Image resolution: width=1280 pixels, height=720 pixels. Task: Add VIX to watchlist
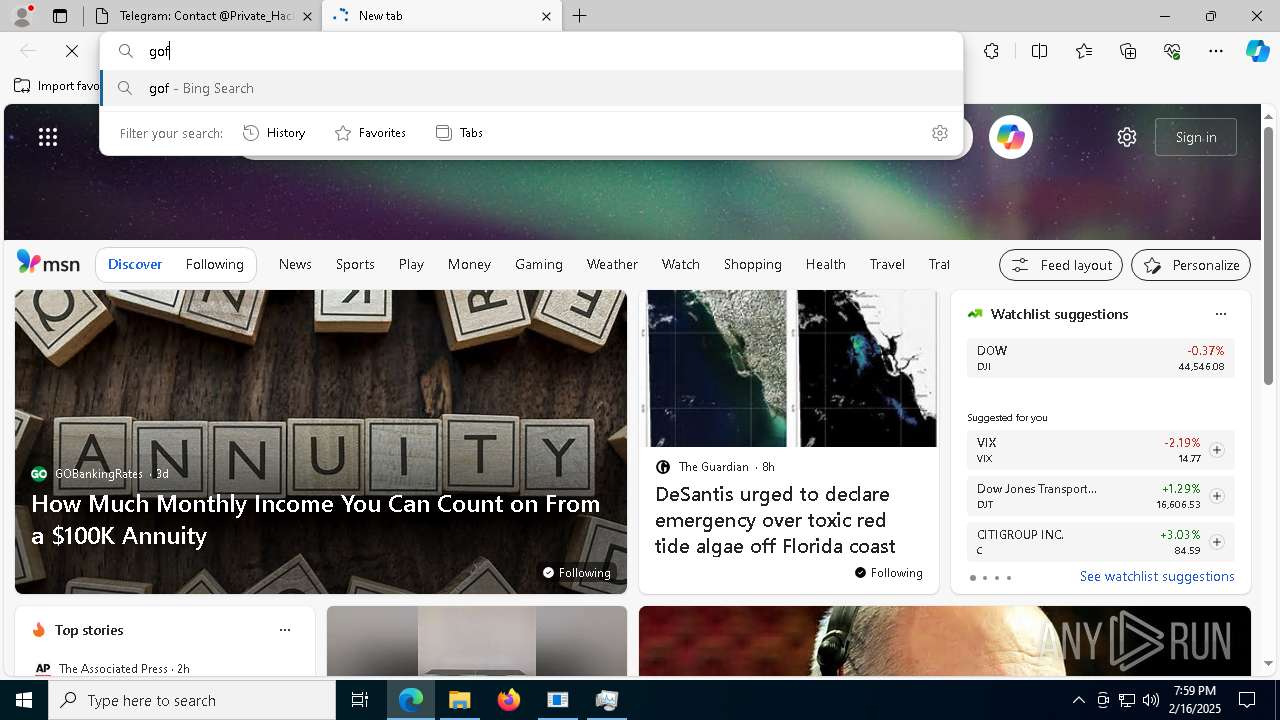tap(1216, 450)
